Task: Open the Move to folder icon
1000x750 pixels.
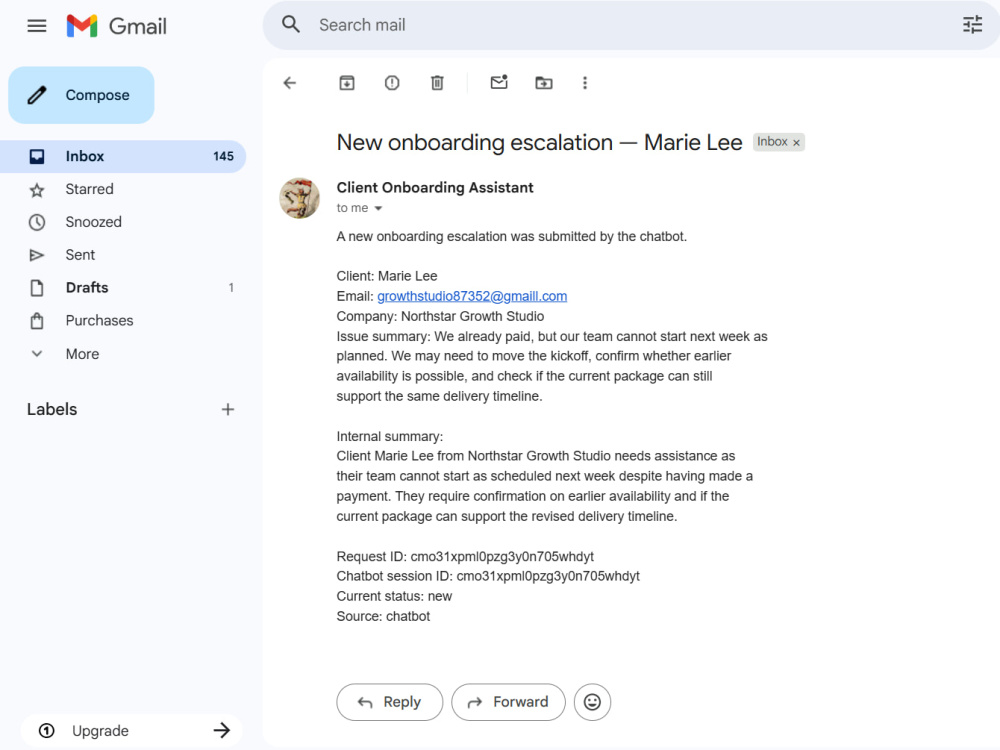Action: pyautogui.click(x=543, y=83)
